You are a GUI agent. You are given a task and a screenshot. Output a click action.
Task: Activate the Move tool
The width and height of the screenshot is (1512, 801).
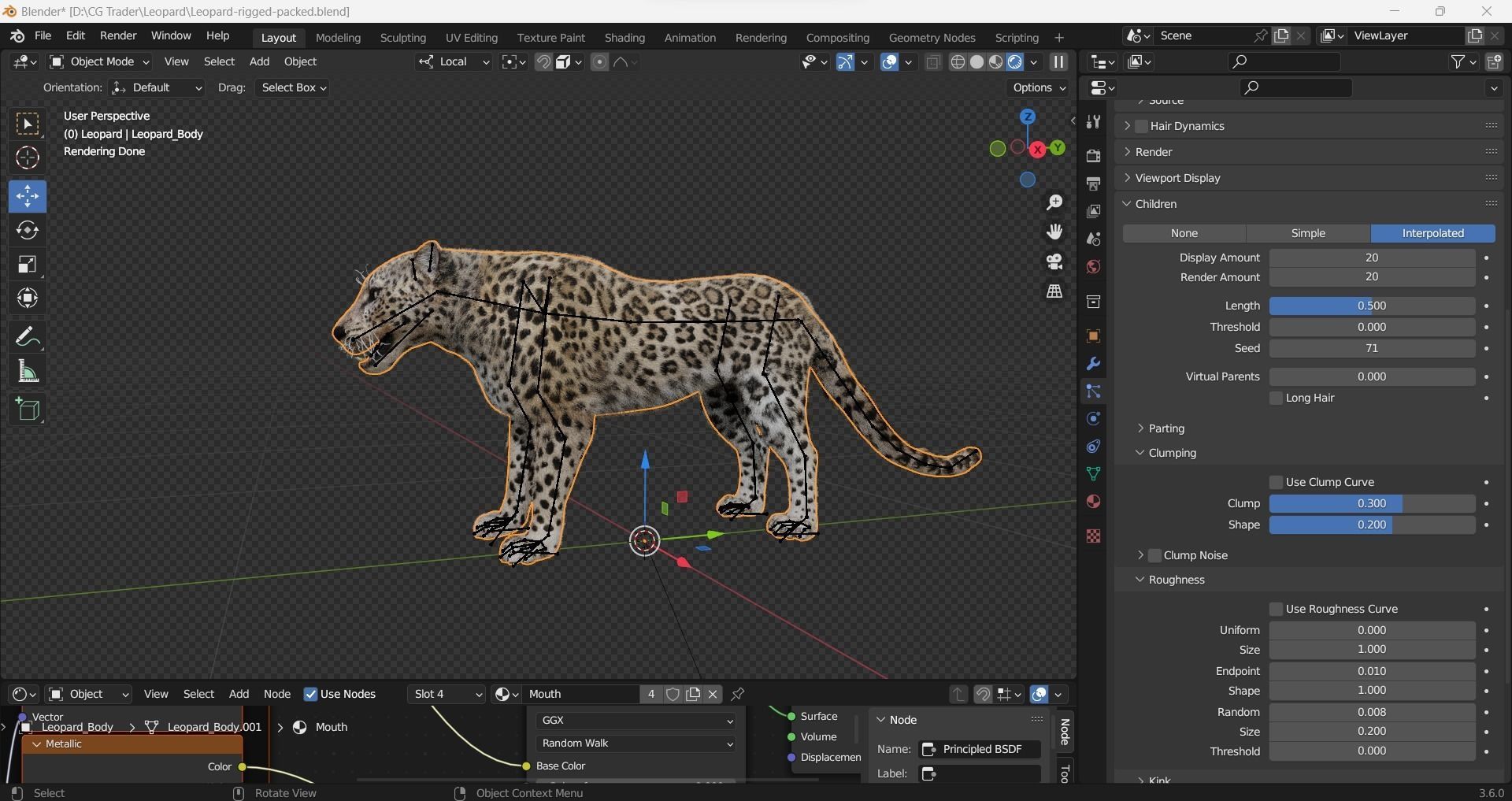(x=28, y=196)
